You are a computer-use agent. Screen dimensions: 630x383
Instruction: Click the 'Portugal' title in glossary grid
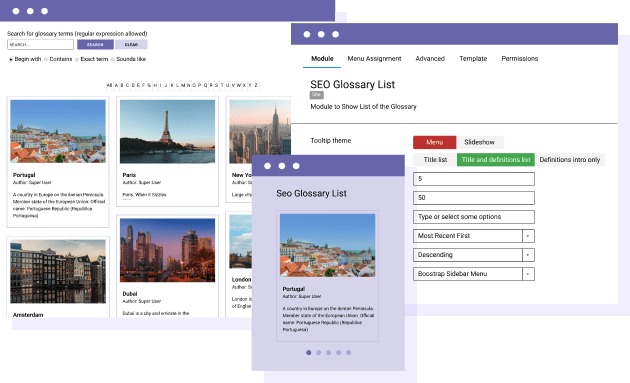coord(24,175)
